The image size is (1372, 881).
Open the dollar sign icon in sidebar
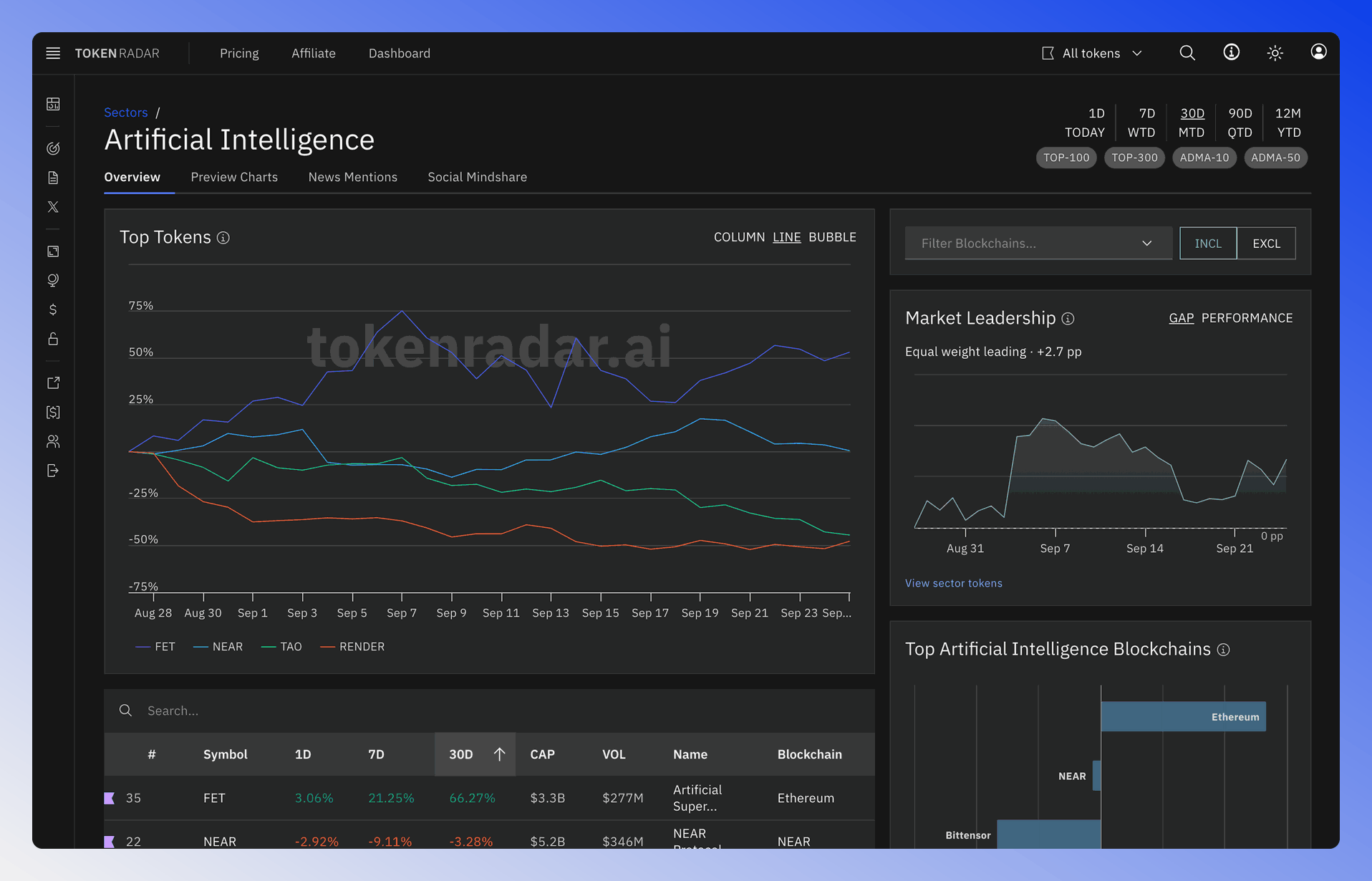(x=53, y=309)
